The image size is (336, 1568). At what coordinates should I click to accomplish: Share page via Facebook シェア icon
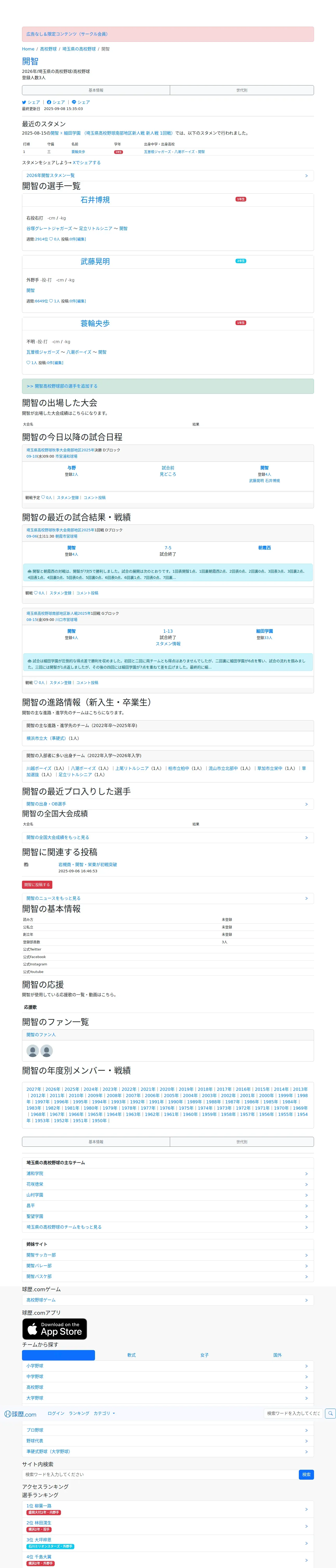coord(56,102)
